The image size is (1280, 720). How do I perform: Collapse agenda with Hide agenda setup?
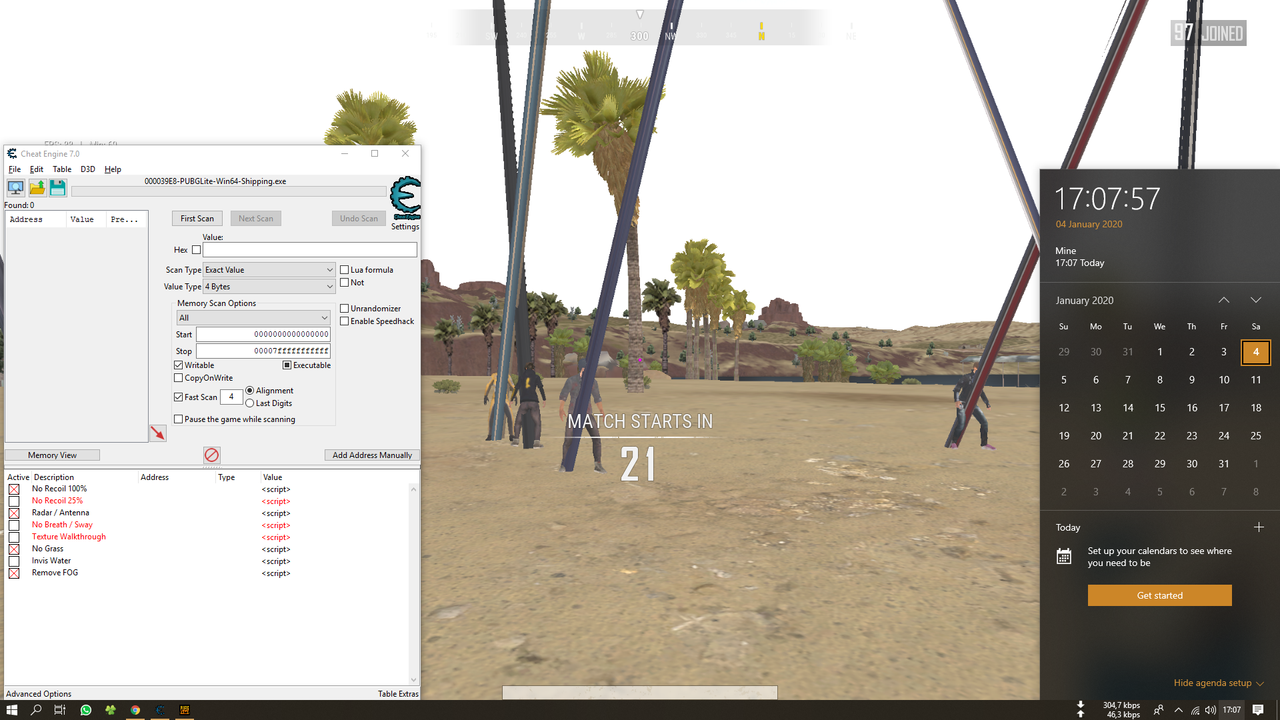(x=1218, y=683)
